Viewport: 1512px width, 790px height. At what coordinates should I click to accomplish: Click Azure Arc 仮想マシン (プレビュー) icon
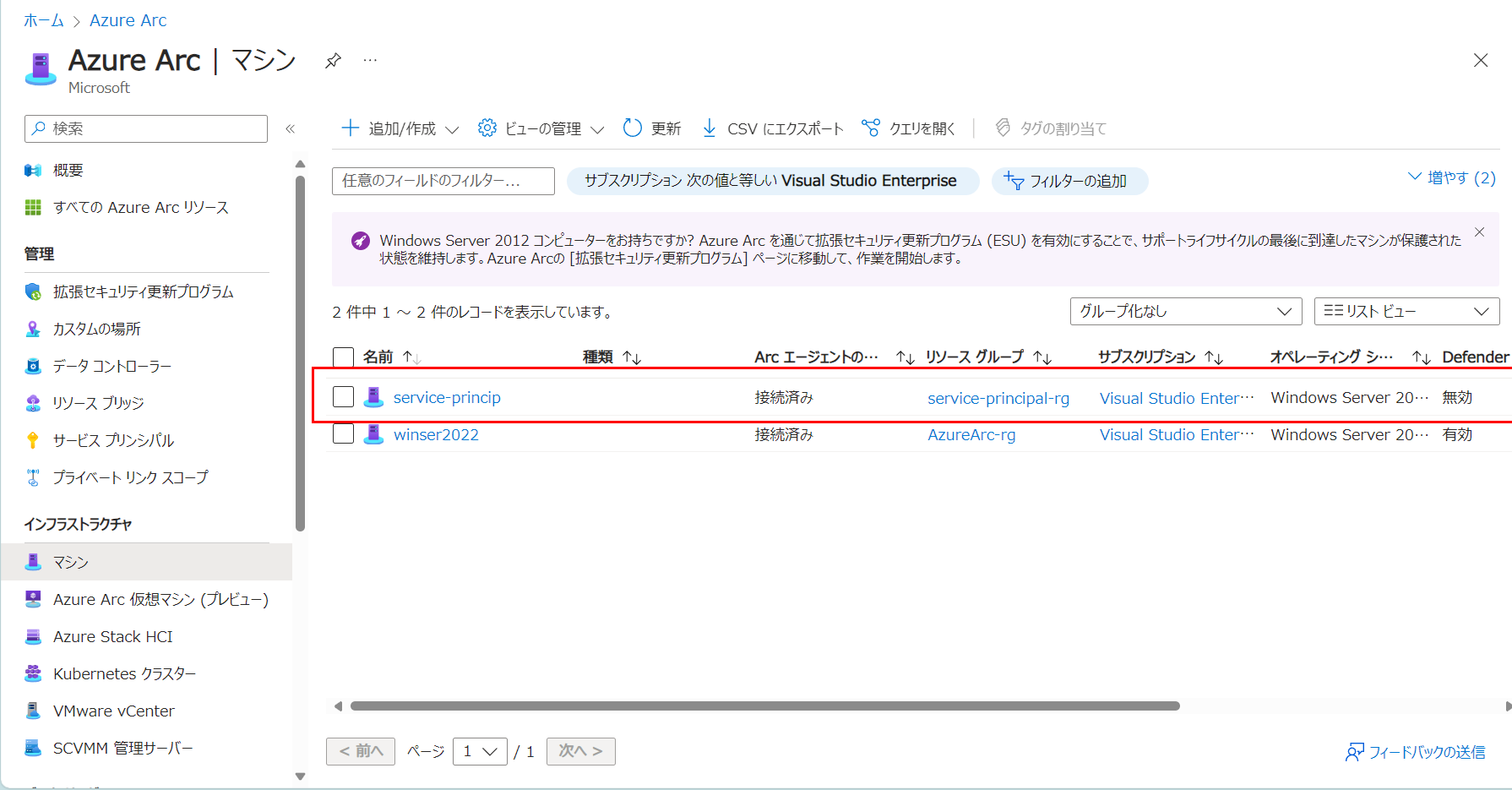point(33,599)
